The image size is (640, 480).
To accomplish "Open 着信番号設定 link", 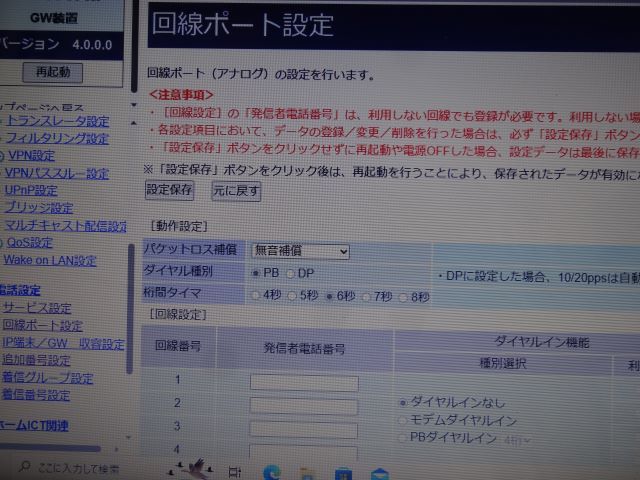I will tap(36, 395).
